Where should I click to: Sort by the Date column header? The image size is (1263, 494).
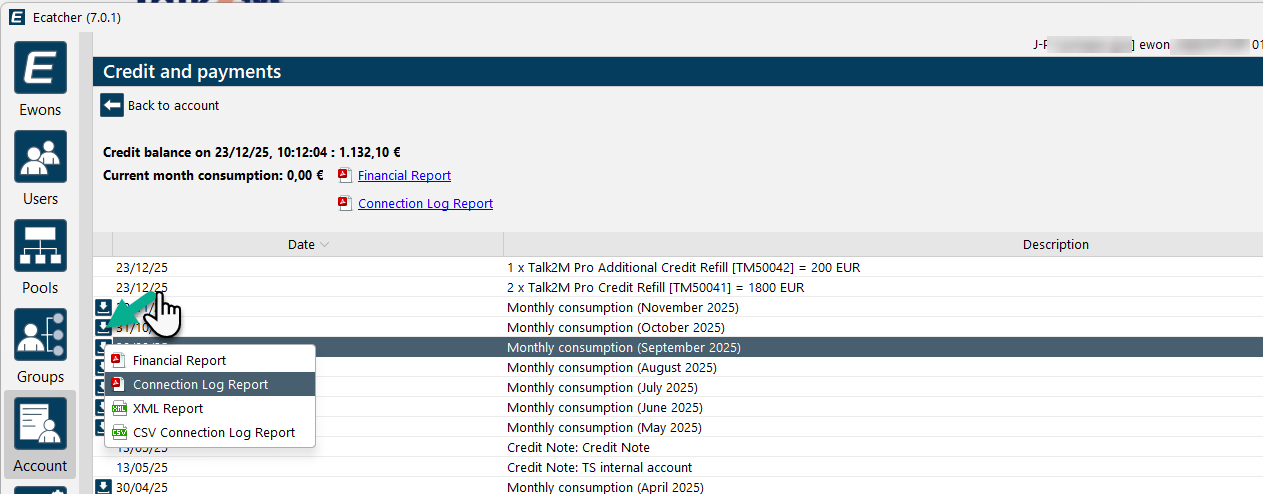pos(301,244)
